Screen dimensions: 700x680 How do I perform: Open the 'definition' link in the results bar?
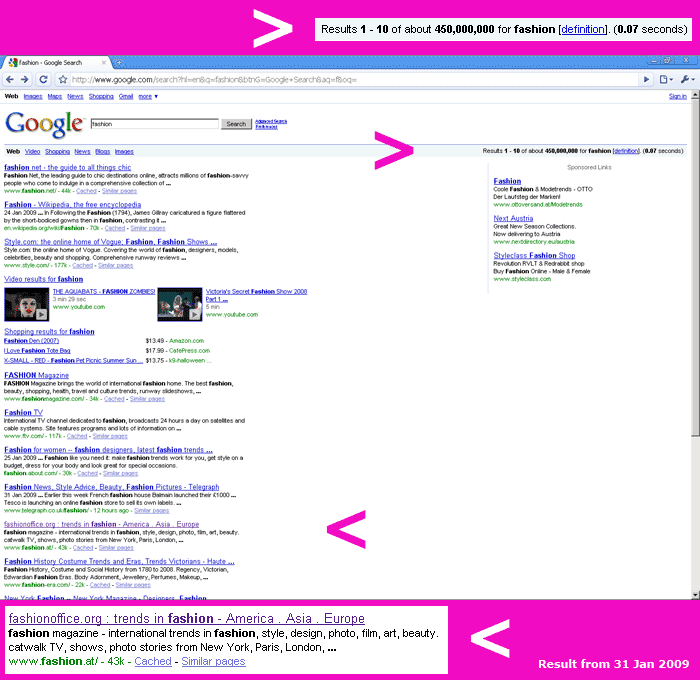tap(626, 151)
